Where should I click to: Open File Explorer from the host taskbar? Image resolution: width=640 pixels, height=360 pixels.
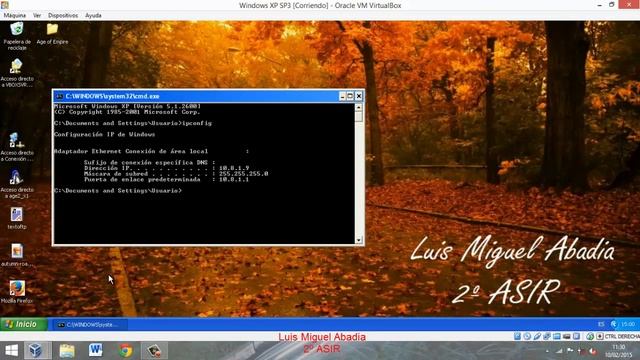pos(67,350)
